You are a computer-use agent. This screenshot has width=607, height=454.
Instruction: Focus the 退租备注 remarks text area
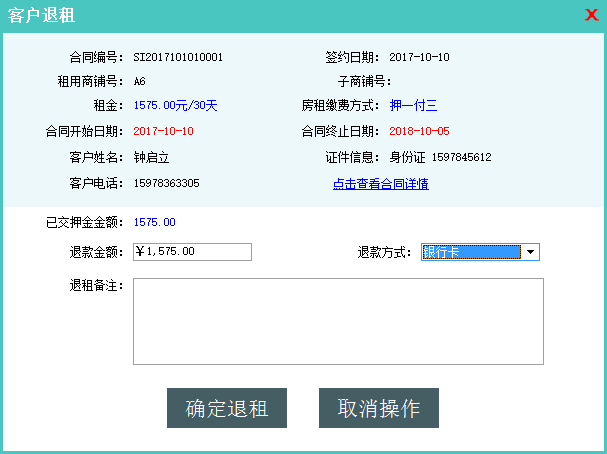pos(338,321)
